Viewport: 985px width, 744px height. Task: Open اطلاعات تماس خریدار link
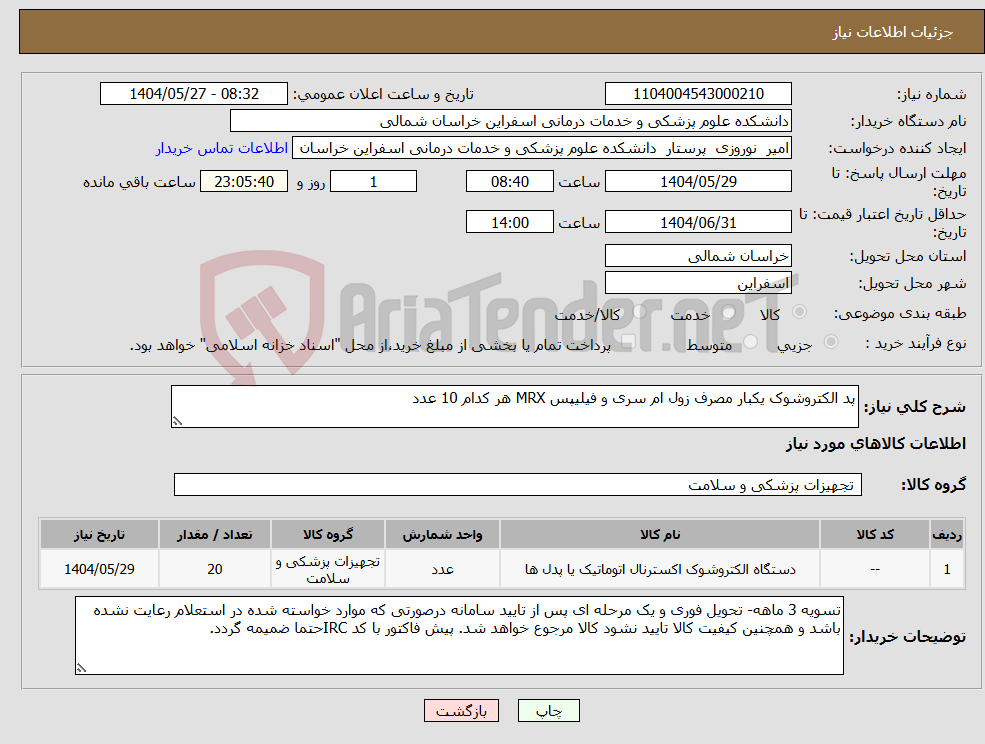[x=222, y=148]
